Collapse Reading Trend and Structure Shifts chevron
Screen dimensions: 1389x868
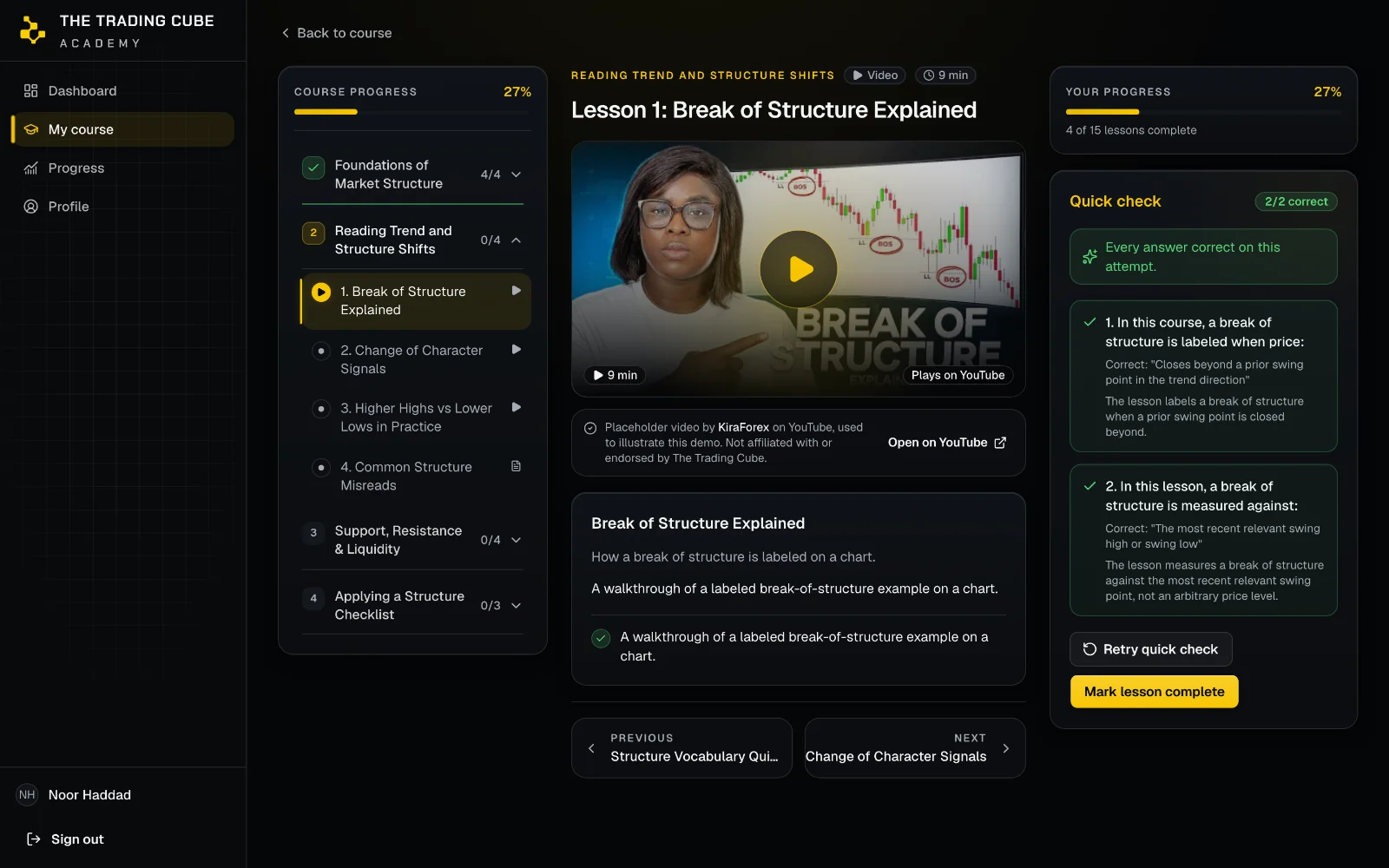(x=517, y=240)
